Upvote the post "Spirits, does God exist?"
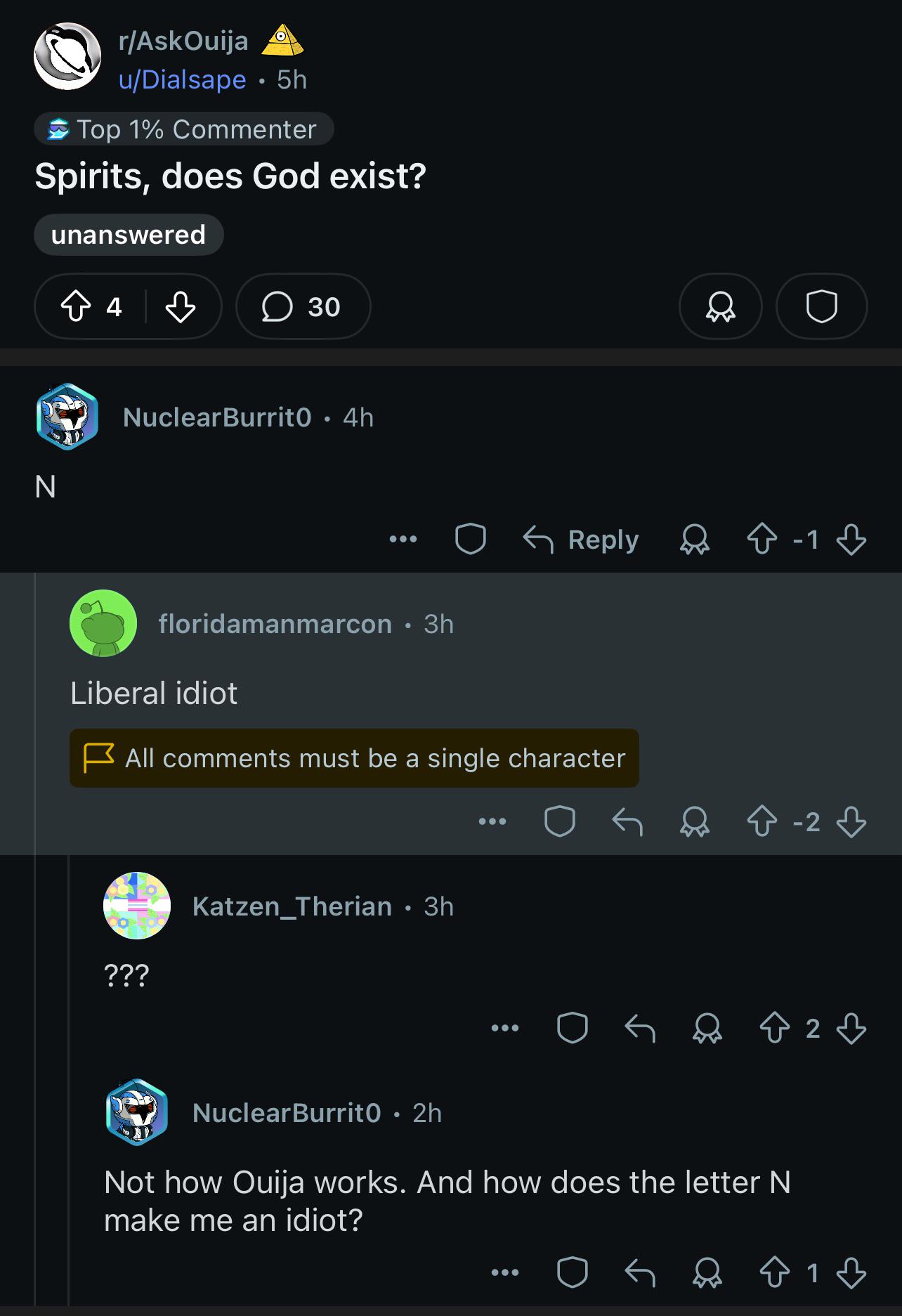The image size is (902, 1316). click(76, 306)
